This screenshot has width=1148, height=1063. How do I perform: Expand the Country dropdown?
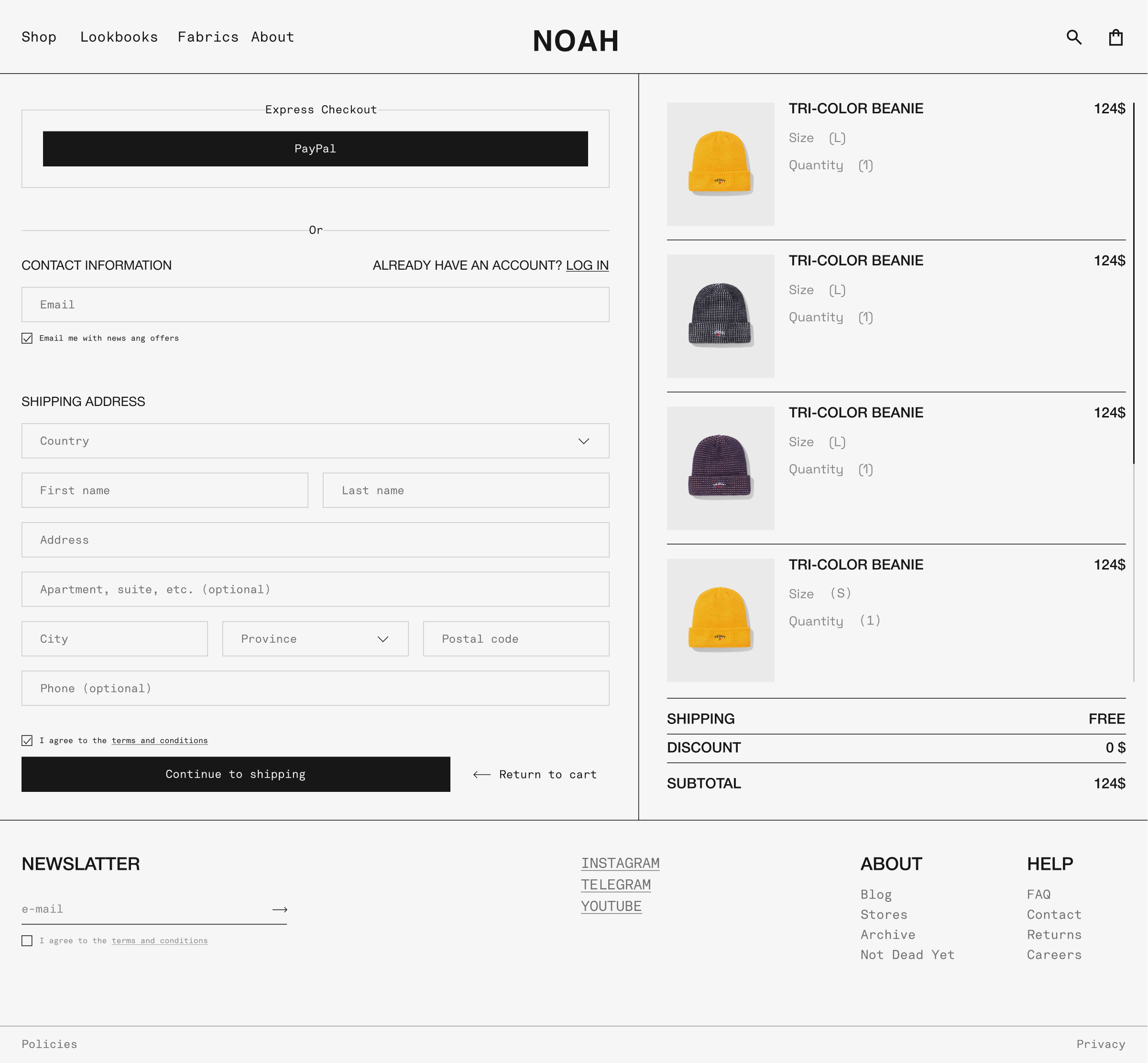(x=315, y=440)
